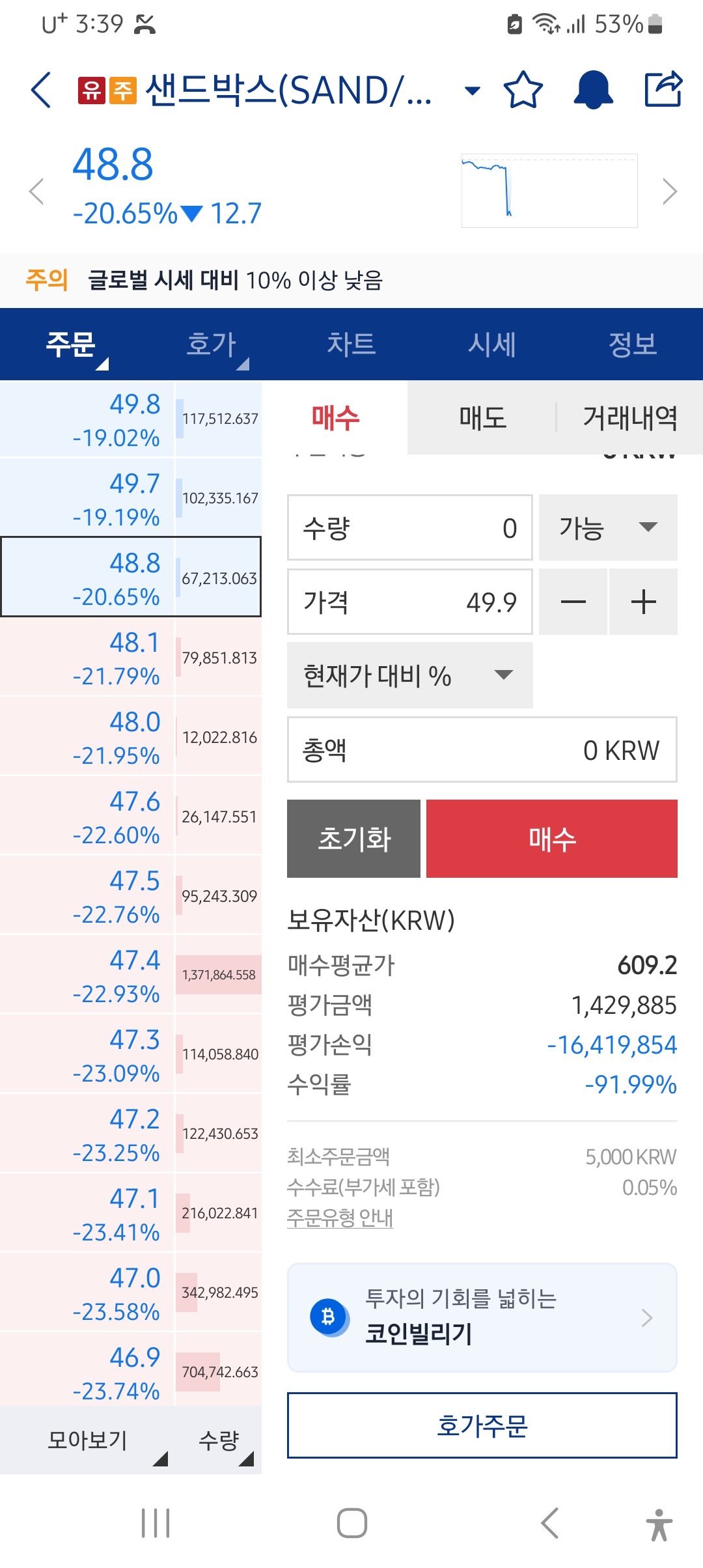Go to previous coin with left chevron

coord(36,191)
